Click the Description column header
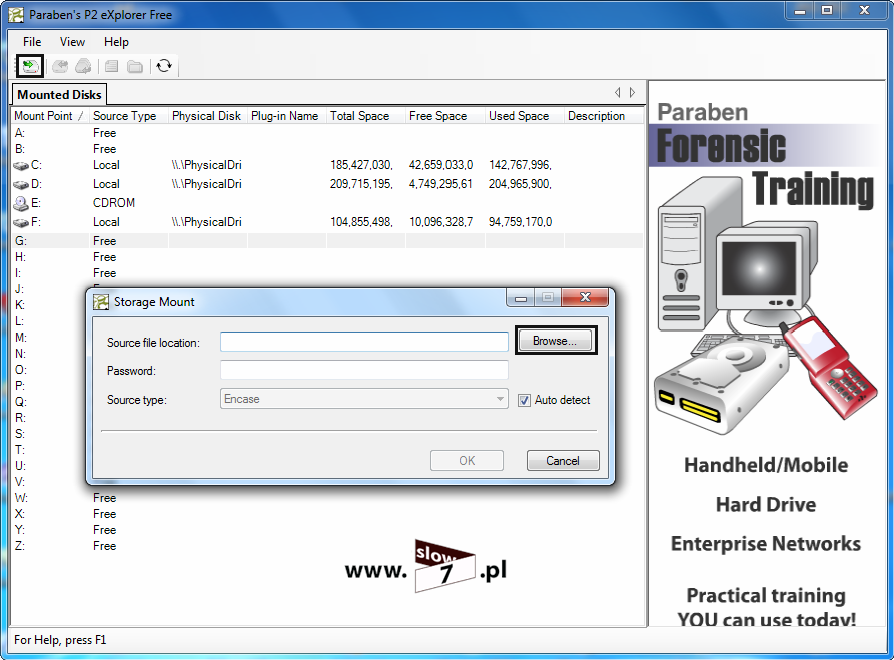The width and height of the screenshot is (894, 660). point(604,116)
